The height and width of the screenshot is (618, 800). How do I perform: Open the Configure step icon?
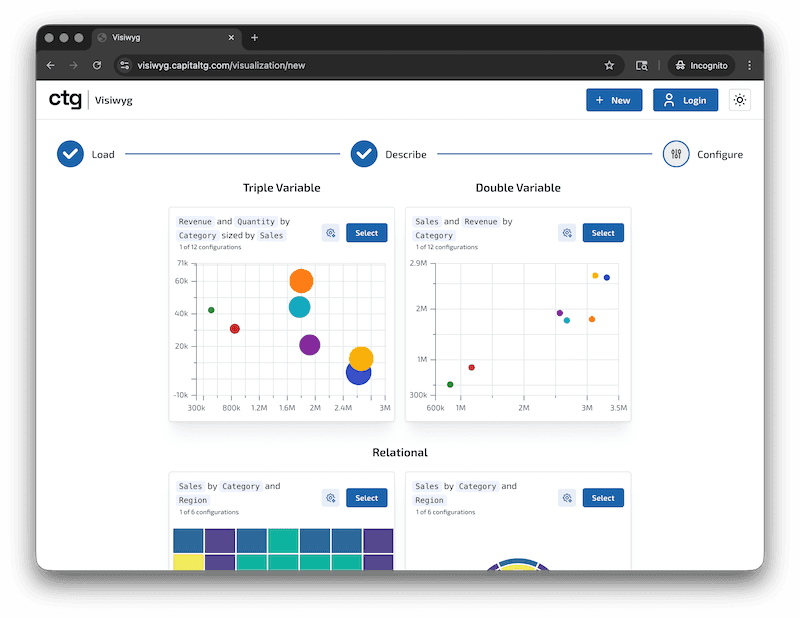pyautogui.click(x=676, y=154)
